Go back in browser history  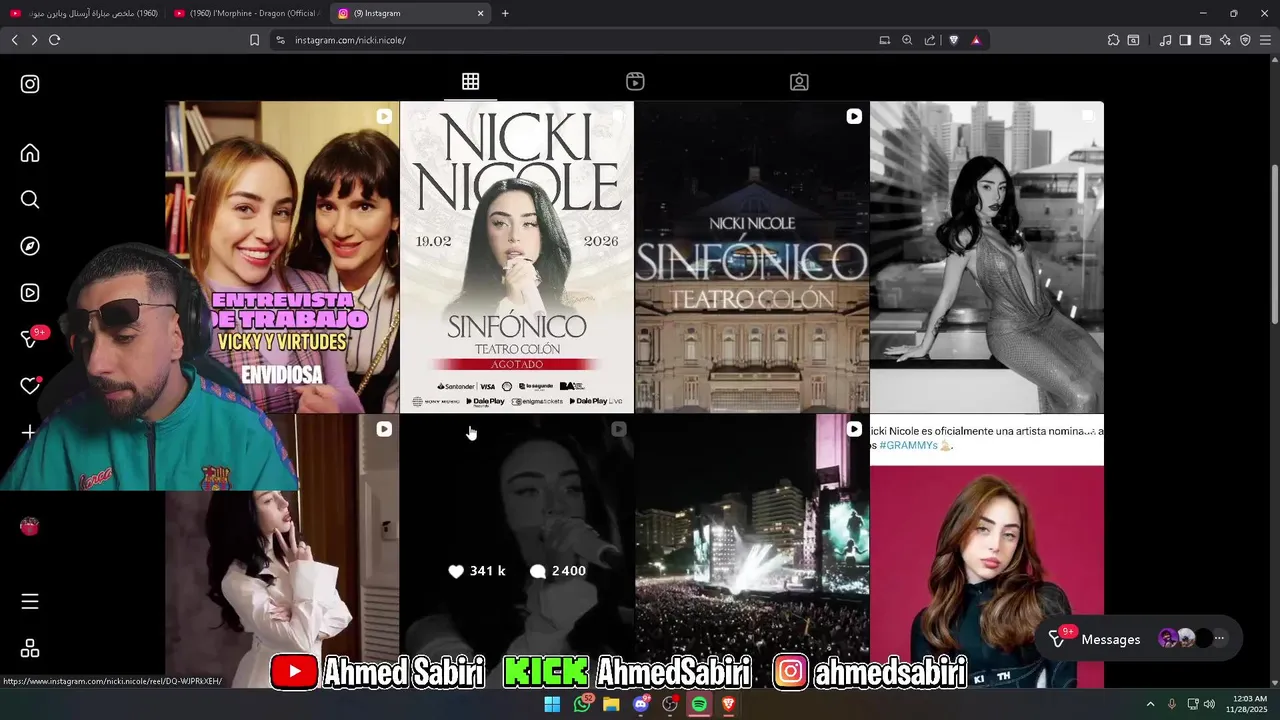click(14, 40)
